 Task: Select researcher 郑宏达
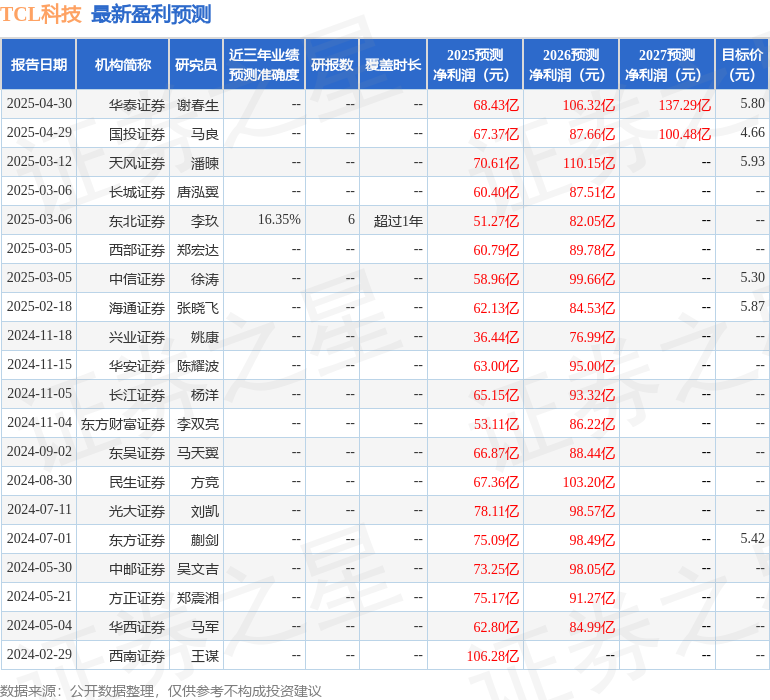197,250
